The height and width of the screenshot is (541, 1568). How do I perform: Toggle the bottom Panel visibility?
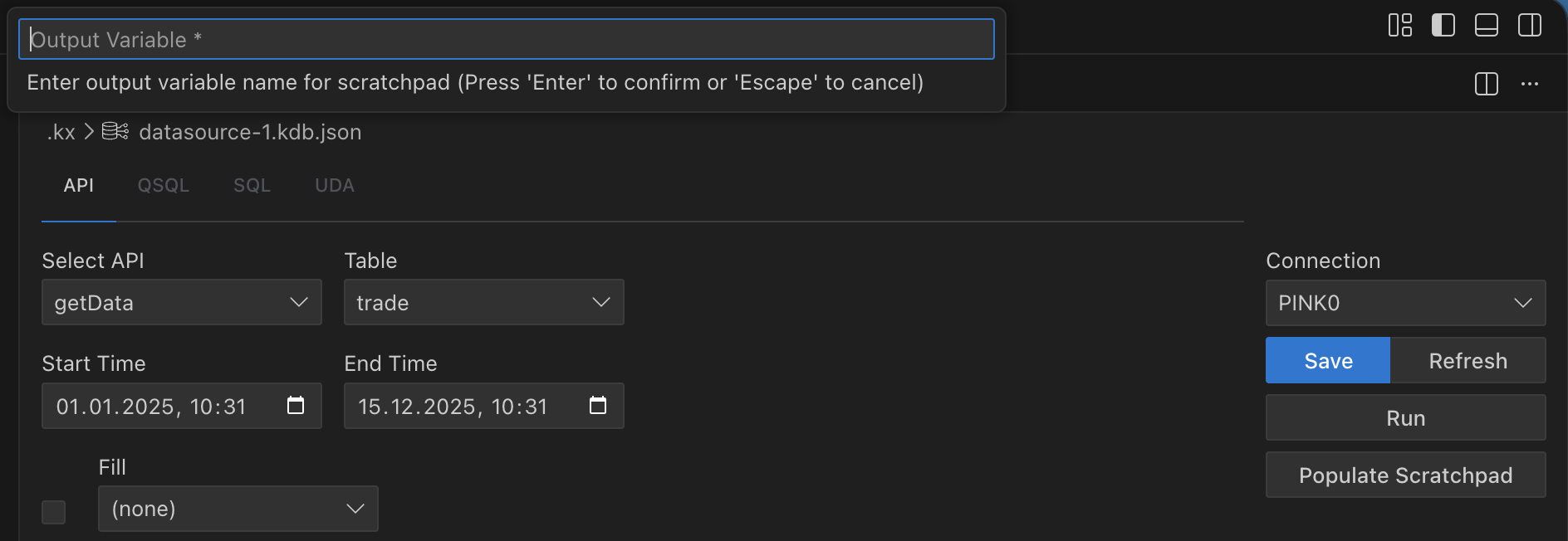[x=1487, y=26]
